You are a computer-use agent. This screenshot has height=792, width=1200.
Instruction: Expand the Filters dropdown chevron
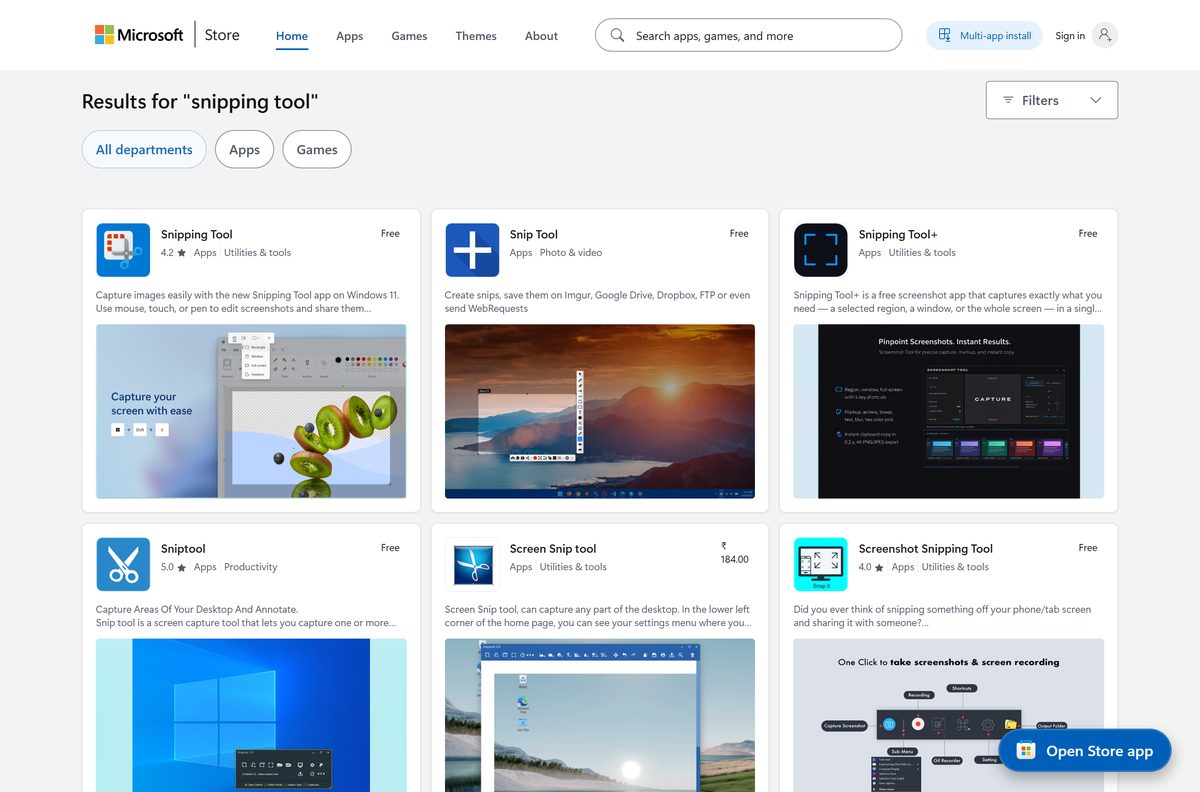(1096, 100)
